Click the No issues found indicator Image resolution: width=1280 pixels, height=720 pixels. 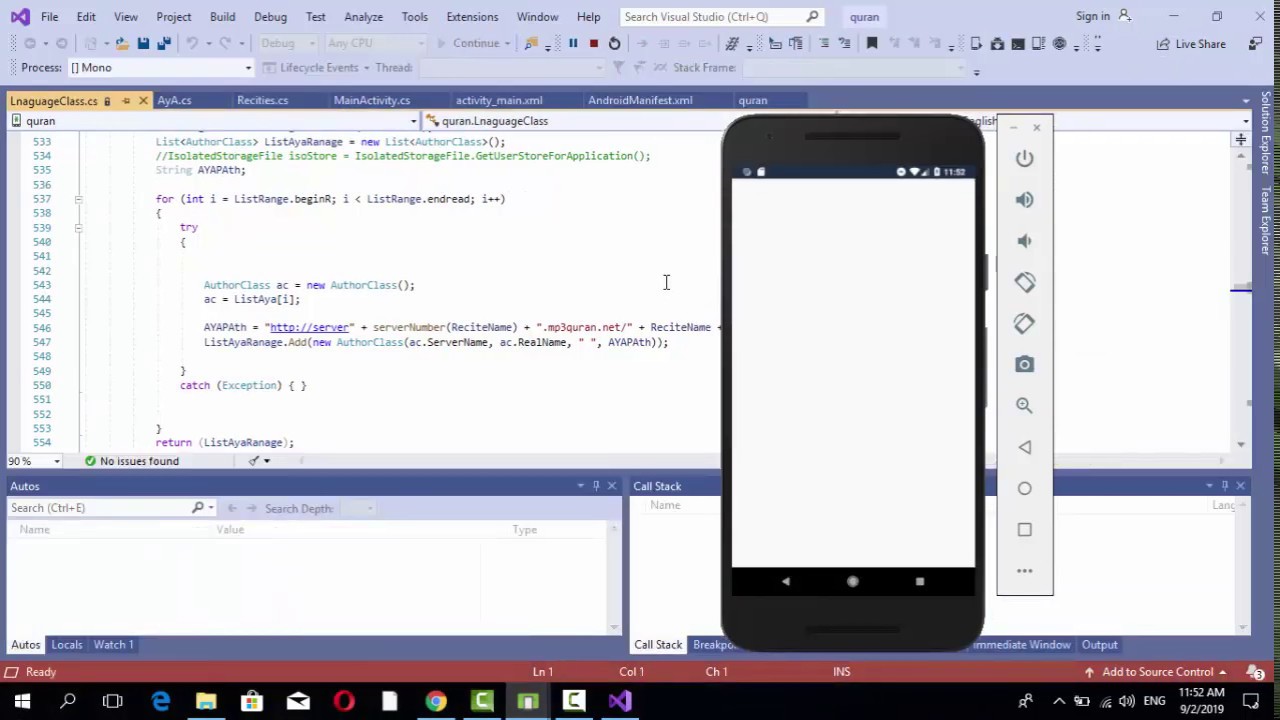[x=131, y=461]
